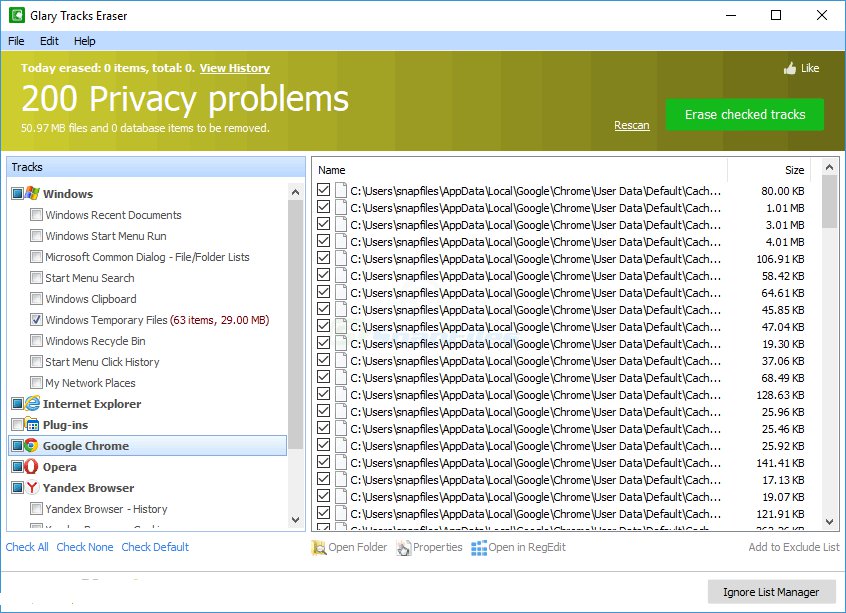Image resolution: width=846 pixels, height=613 pixels.
Task: Uncheck the 4.01 MB cache file
Action: tap(324, 241)
